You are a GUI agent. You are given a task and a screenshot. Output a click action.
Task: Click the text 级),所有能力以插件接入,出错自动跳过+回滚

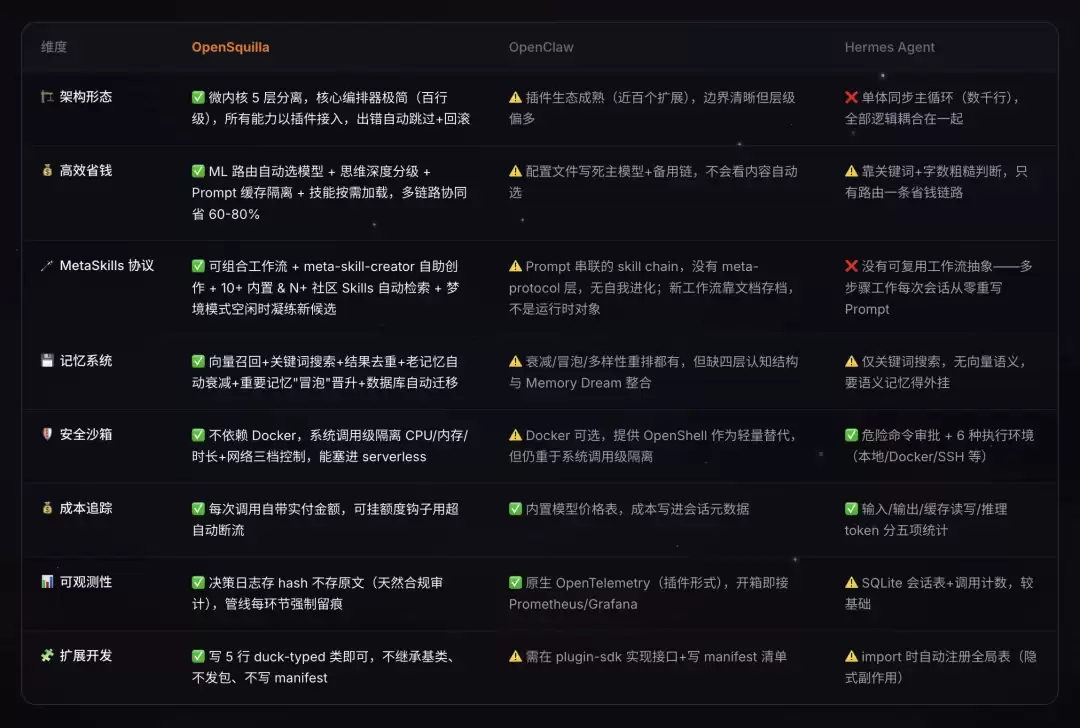(331, 118)
